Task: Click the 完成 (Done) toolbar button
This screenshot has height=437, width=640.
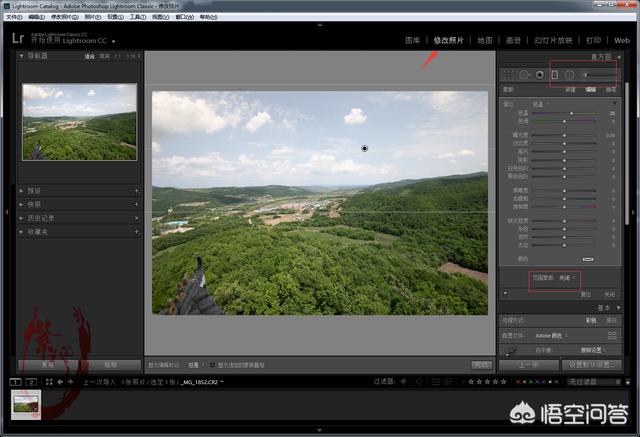Action: click(482, 365)
